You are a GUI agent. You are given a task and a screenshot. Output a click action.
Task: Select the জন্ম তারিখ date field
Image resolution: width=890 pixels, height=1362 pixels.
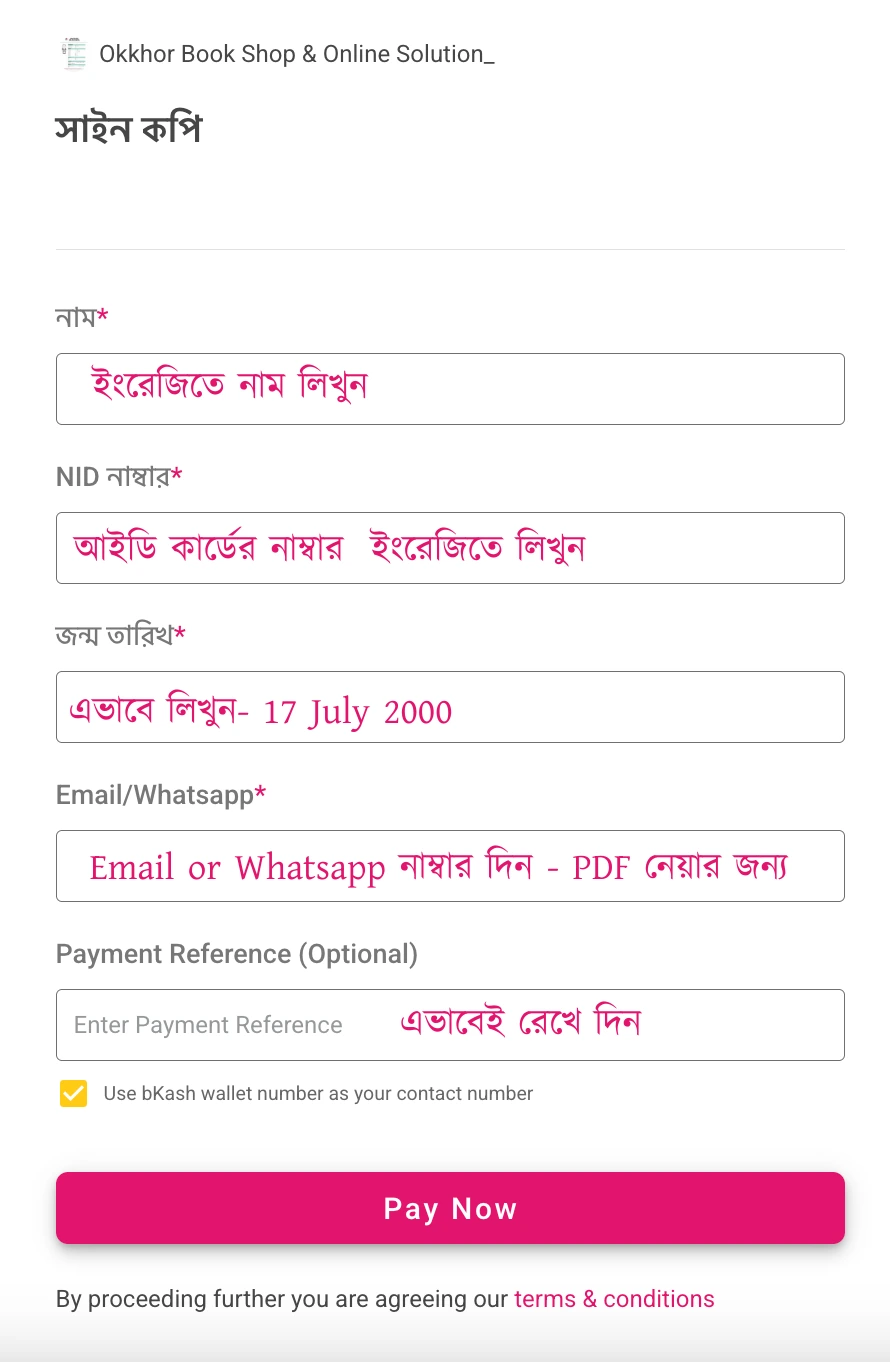[450, 707]
